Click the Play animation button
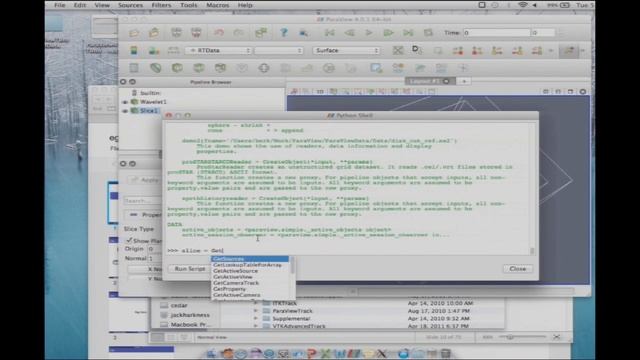Image resolution: width=640 pixels, height=360 pixels. point(369,33)
